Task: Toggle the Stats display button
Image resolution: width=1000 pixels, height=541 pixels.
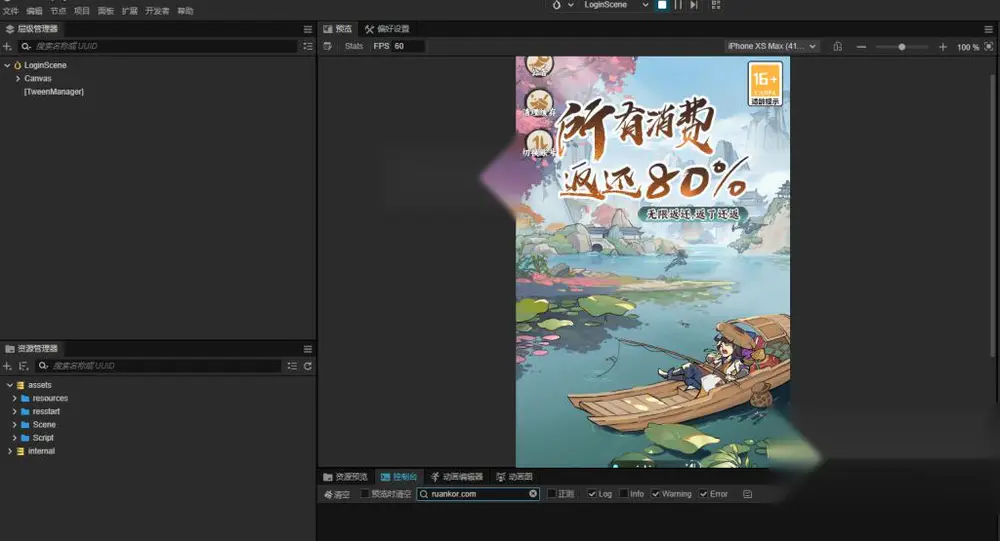Action: click(x=354, y=47)
